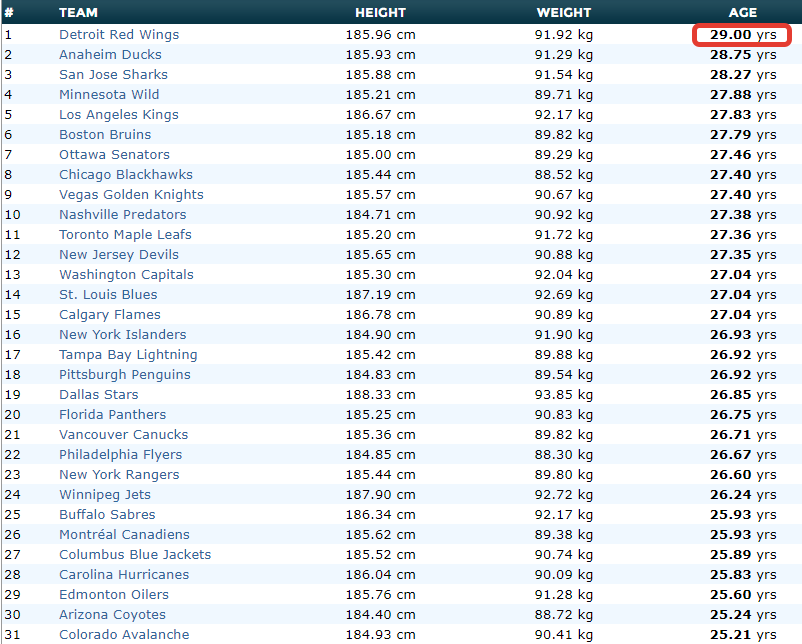Open Toronto Maple Leafs team page
The image size is (802, 644).
tap(125, 235)
